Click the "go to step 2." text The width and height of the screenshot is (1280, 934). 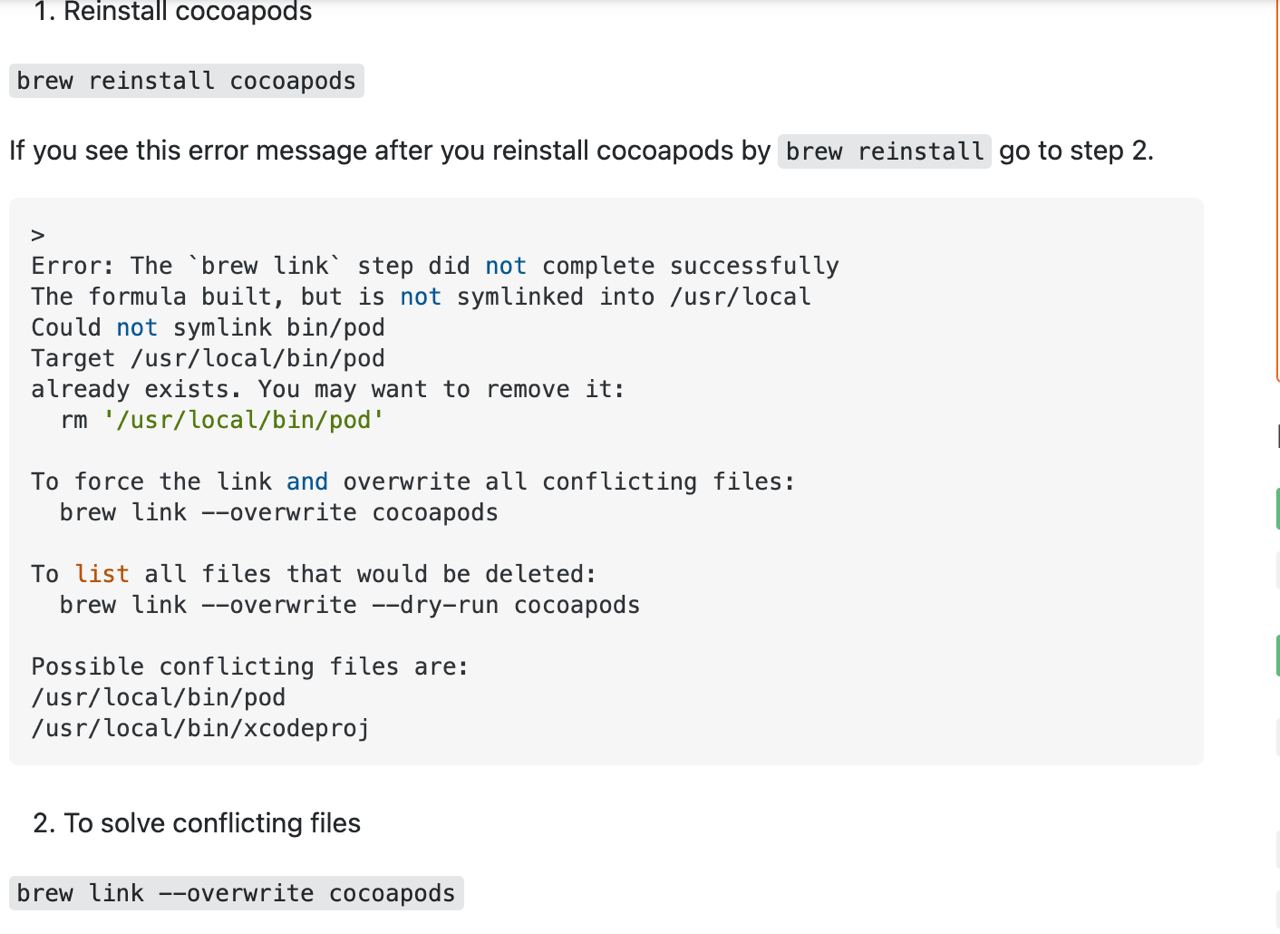point(1076,151)
